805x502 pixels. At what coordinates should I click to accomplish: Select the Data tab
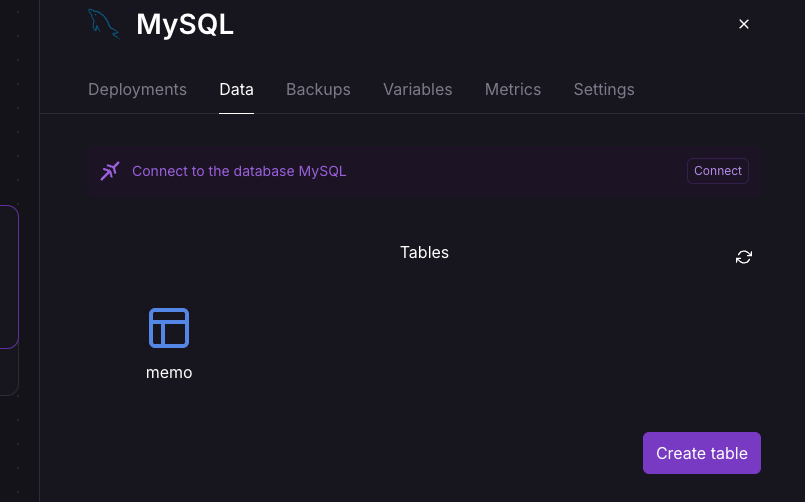click(x=236, y=89)
